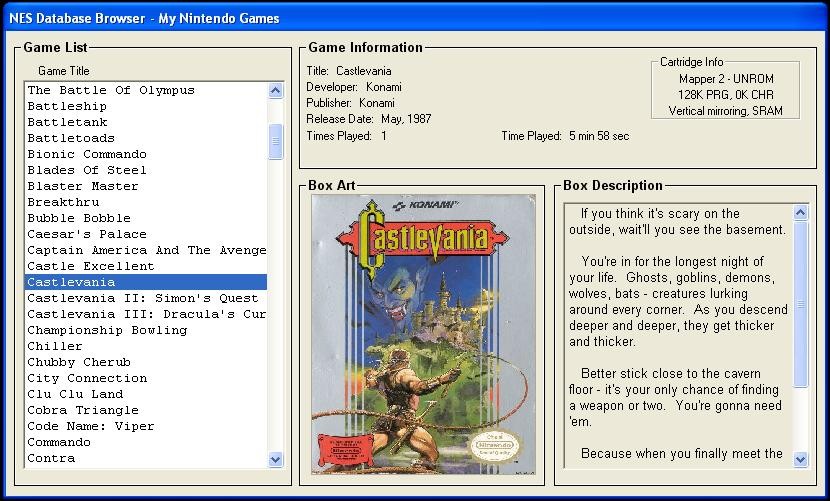This screenshot has height=501, width=830.
Task: Select Bionic Commando in the game list
Action: (x=146, y=154)
